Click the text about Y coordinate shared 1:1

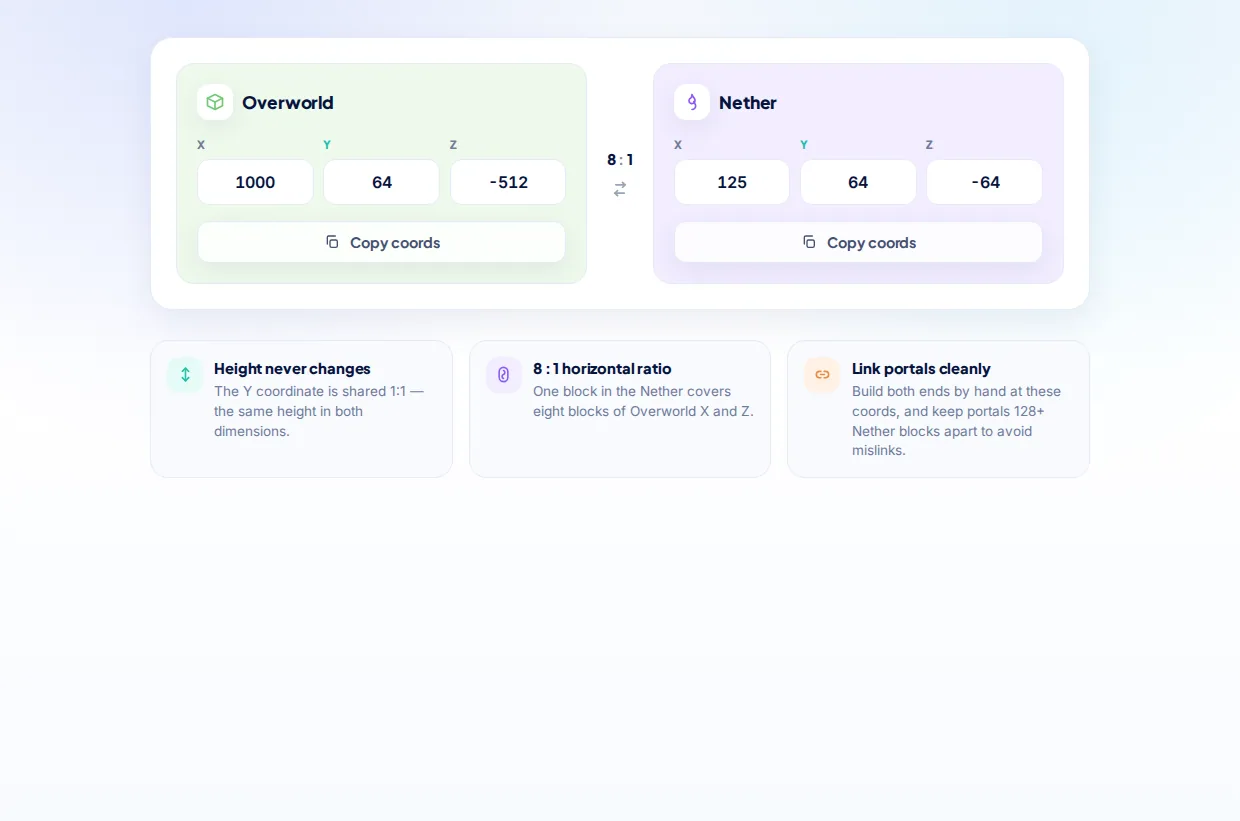point(320,411)
